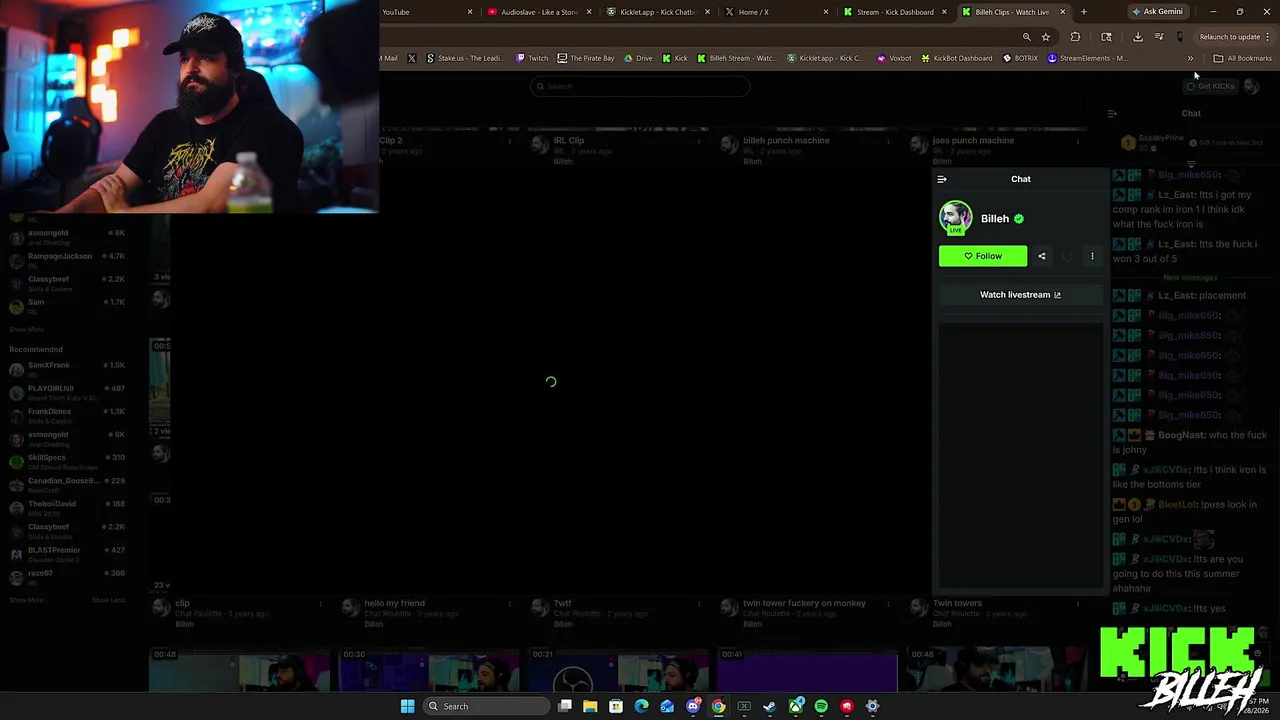Click the Billeh channel name in clip panel
Viewport: 1280px width, 720px height.
[995, 219]
